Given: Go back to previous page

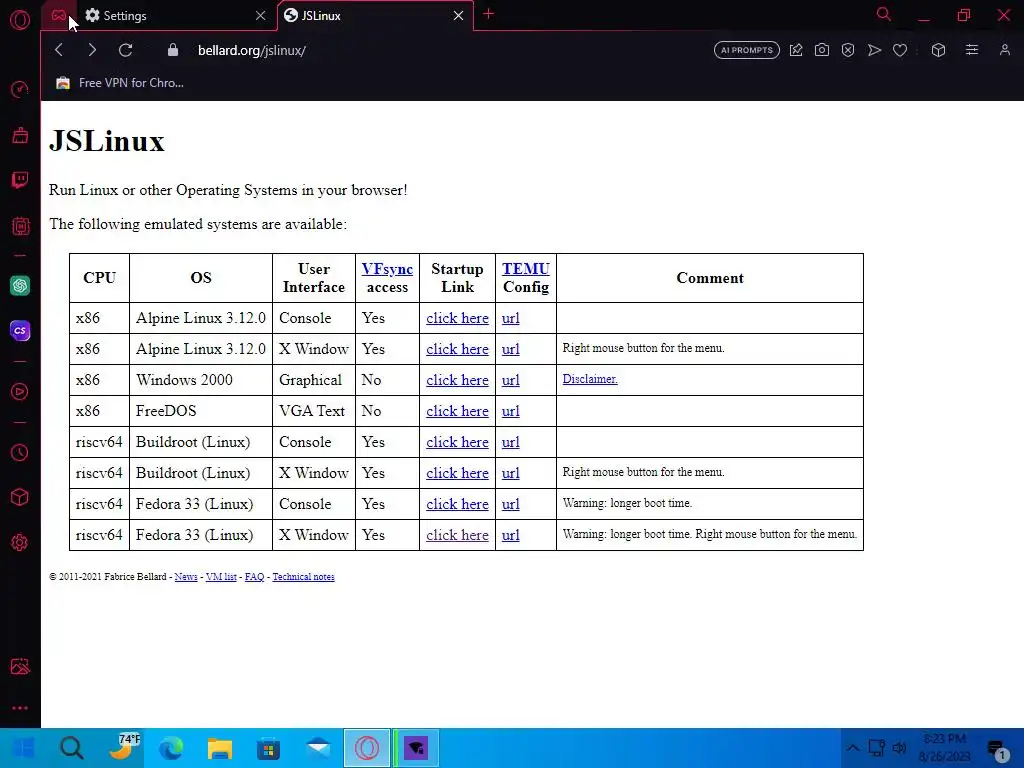Looking at the screenshot, I should 59,50.
